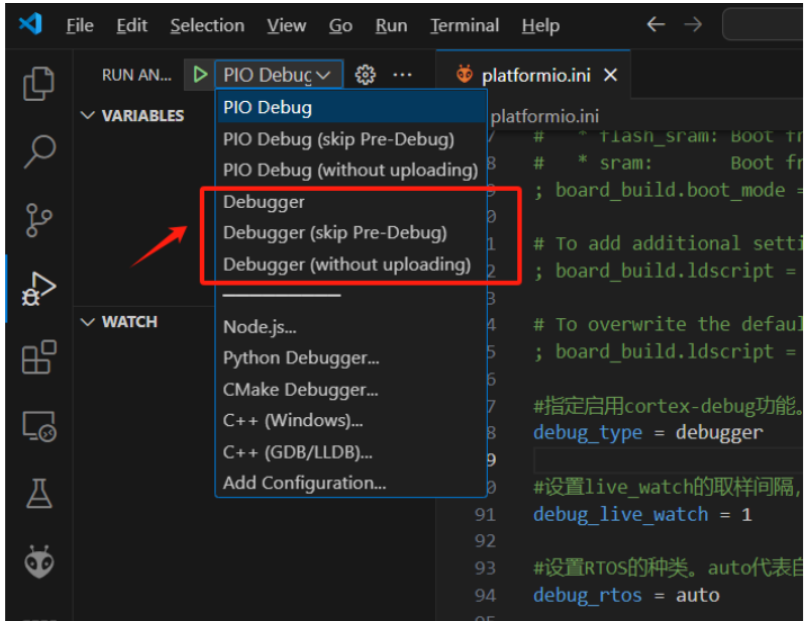The height and width of the screenshot is (621, 805).
Task: Open the Search view in activity bar
Action: (40, 152)
